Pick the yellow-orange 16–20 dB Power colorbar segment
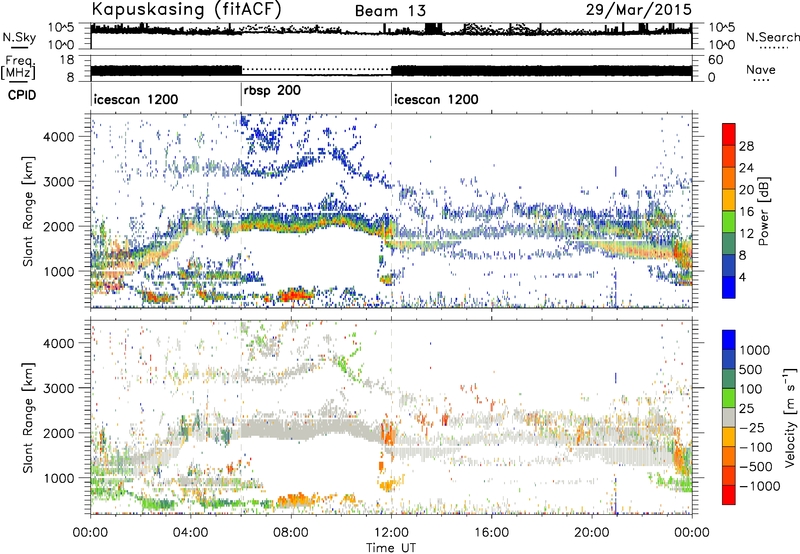This screenshot has width=800, height=554. [729, 199]
